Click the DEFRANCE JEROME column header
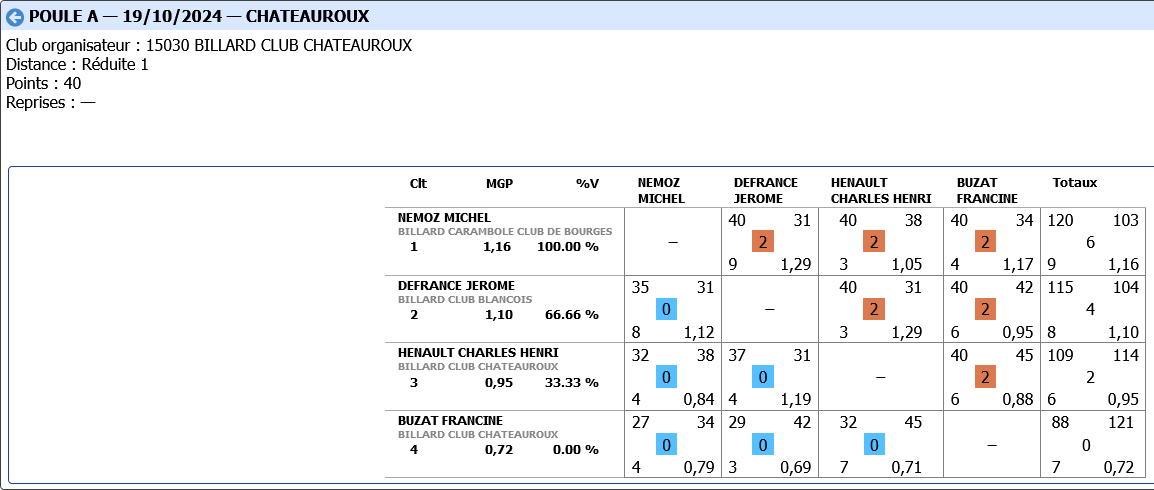The height and width of the screenshot is (490, 1154). tap(765, 191)
